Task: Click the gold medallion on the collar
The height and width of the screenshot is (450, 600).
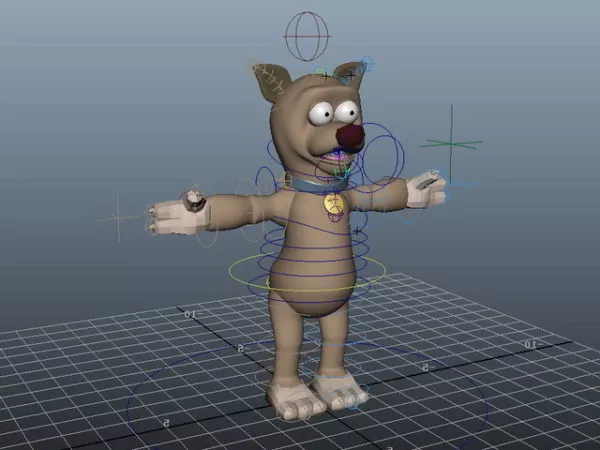Action: tap(333, 204)
